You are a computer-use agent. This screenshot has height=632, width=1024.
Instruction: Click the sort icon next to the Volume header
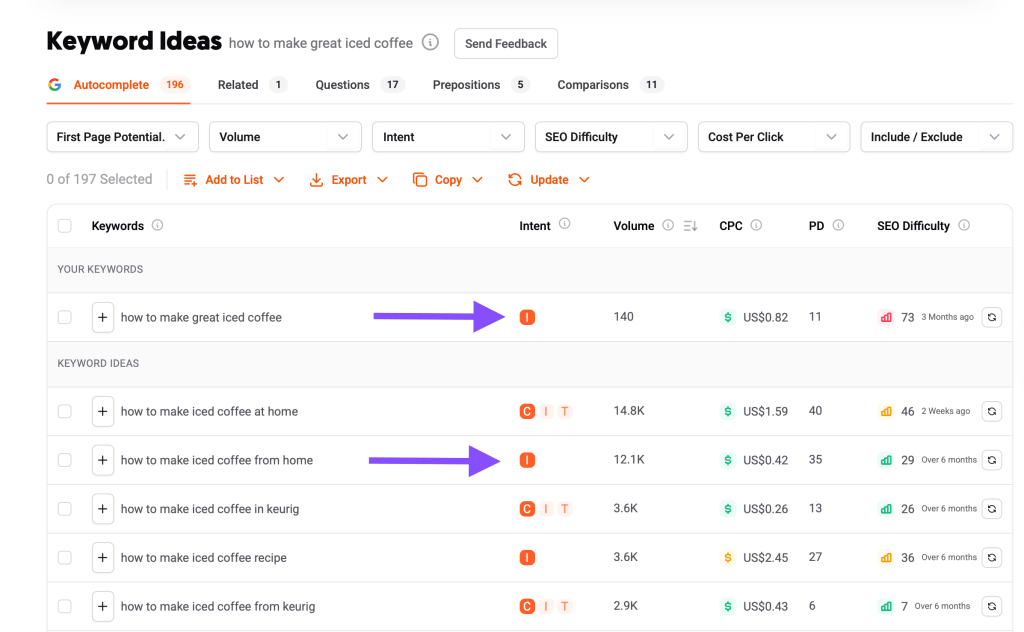coord(689,226)
